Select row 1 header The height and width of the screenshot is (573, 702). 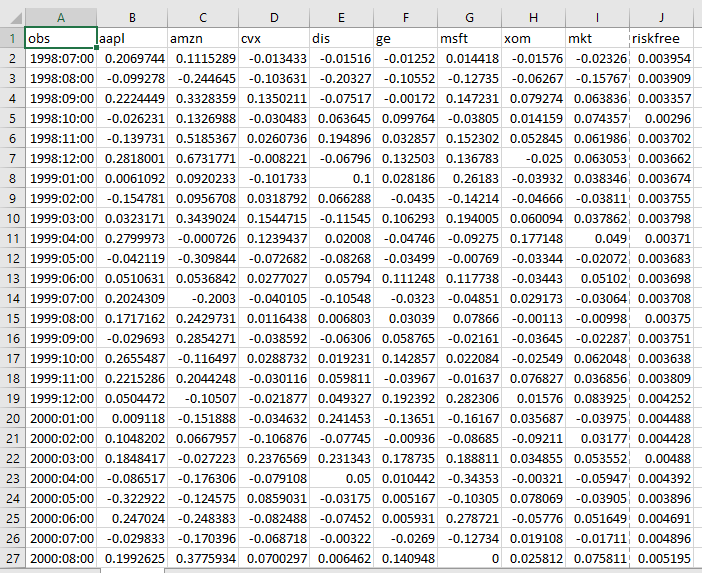(13, 38)
